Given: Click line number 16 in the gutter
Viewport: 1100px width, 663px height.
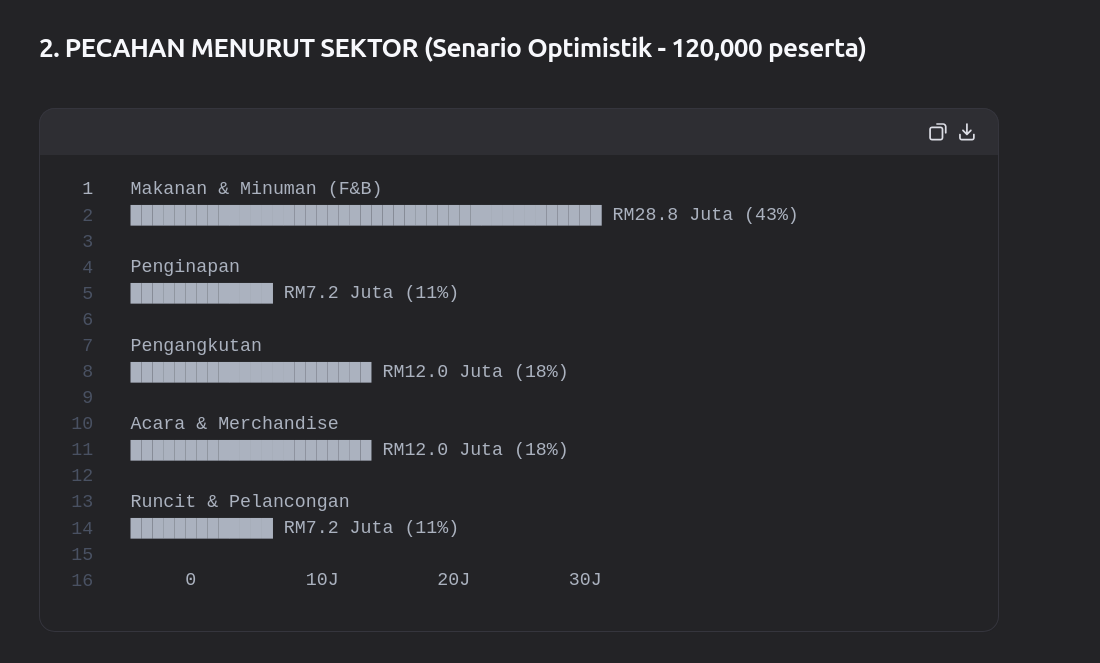Looking at the screenshot, I should (x=82, y=580).
